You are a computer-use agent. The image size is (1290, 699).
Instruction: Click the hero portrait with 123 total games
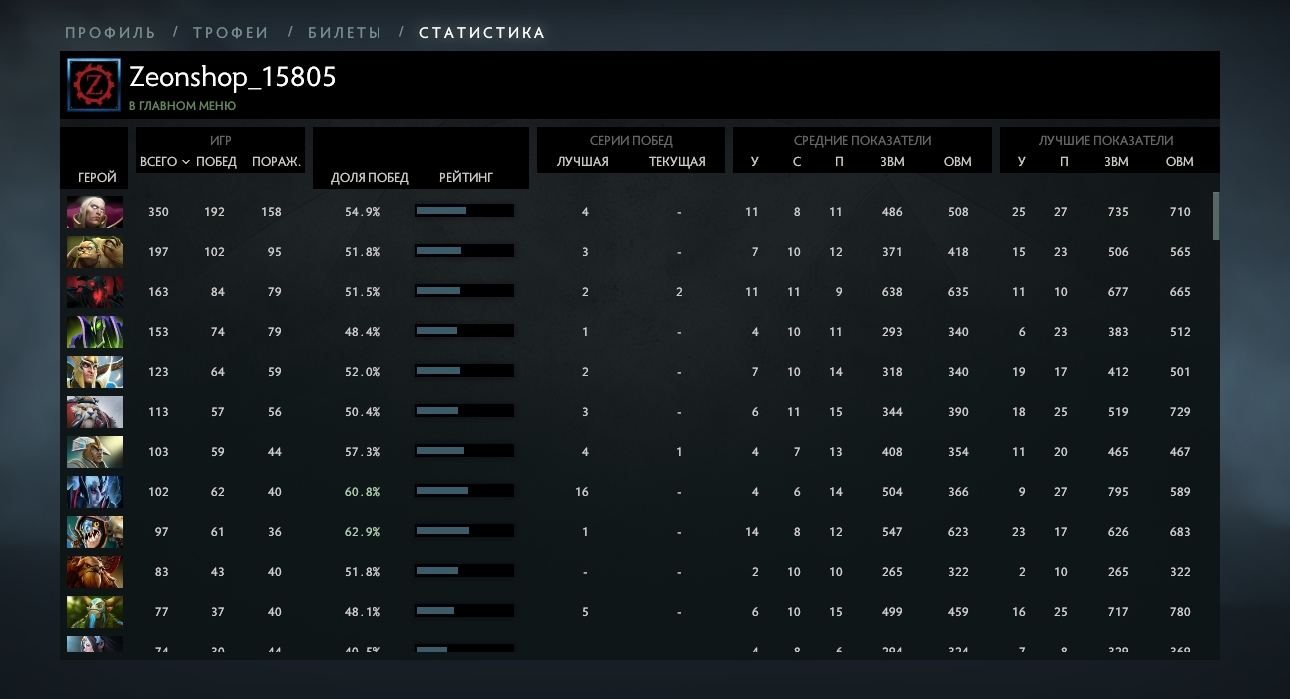95,372
